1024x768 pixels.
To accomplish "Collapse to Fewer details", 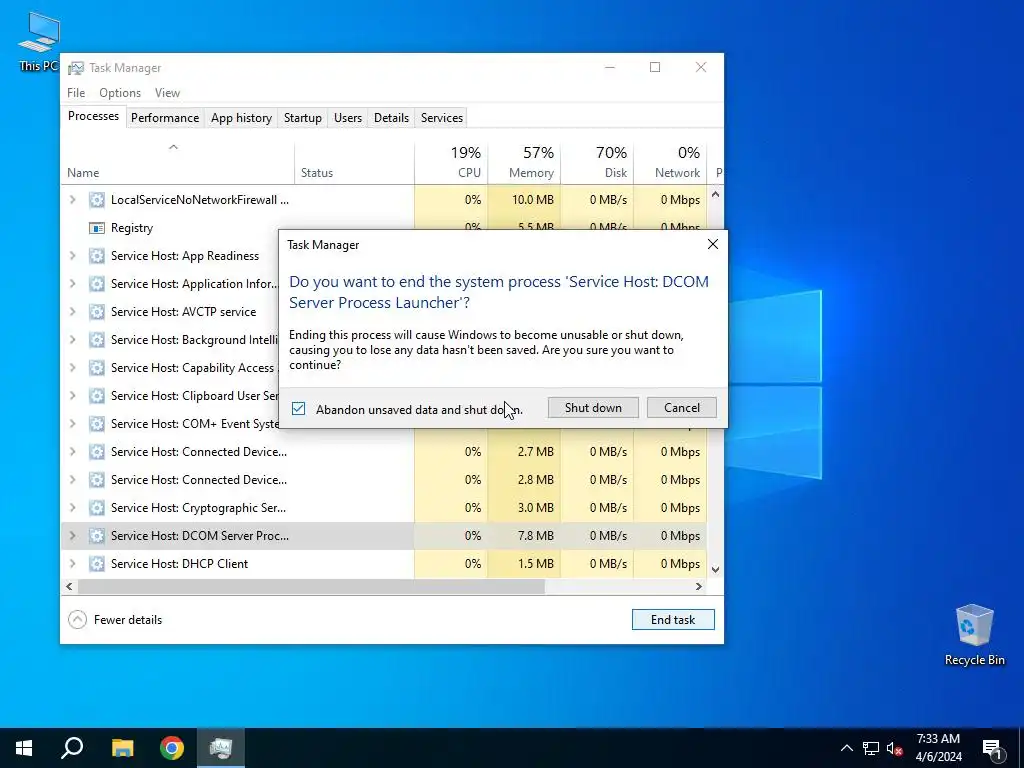I will (115, 620).
